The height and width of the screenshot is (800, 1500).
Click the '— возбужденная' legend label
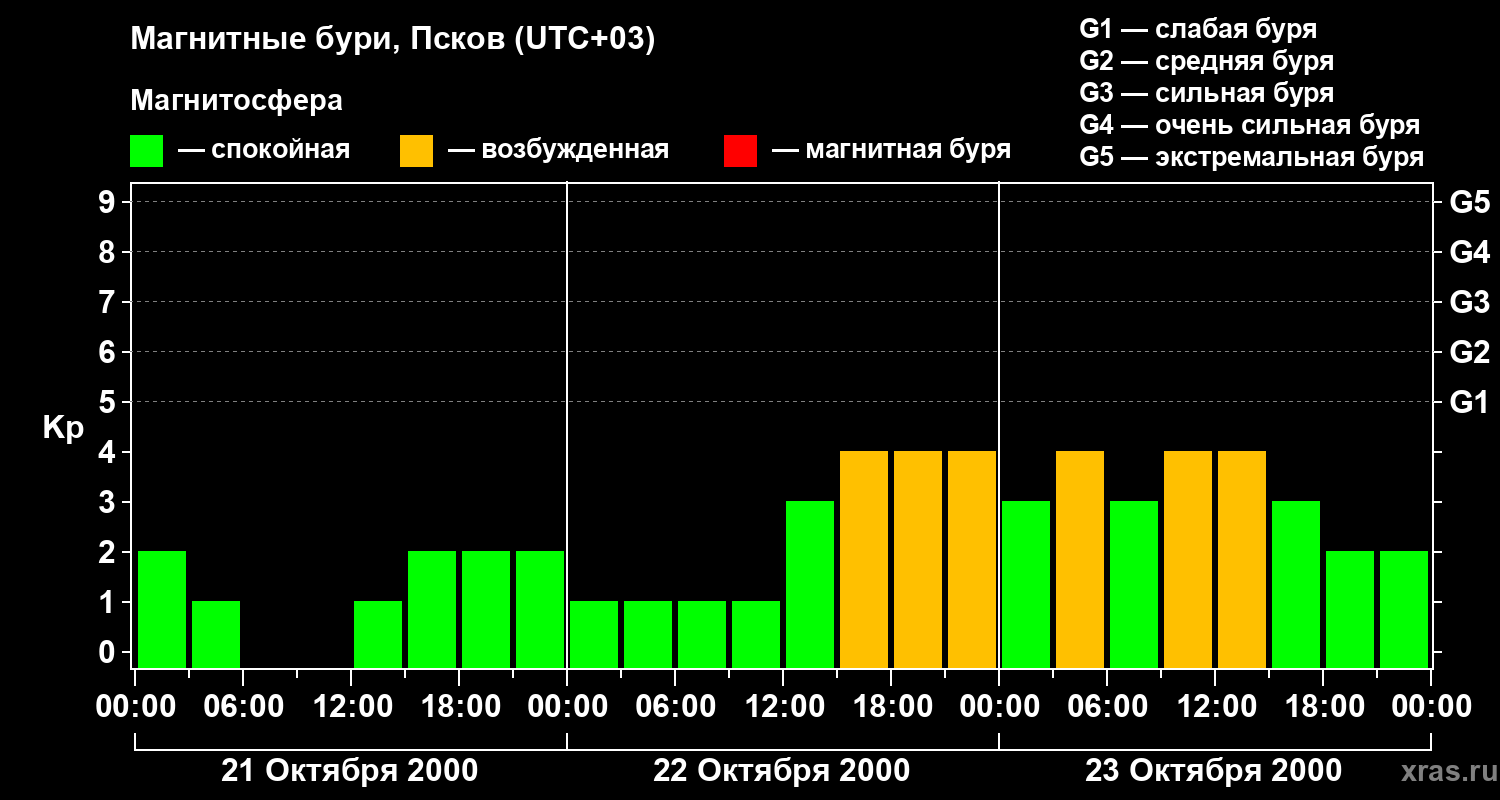click(x=558, y=150)
